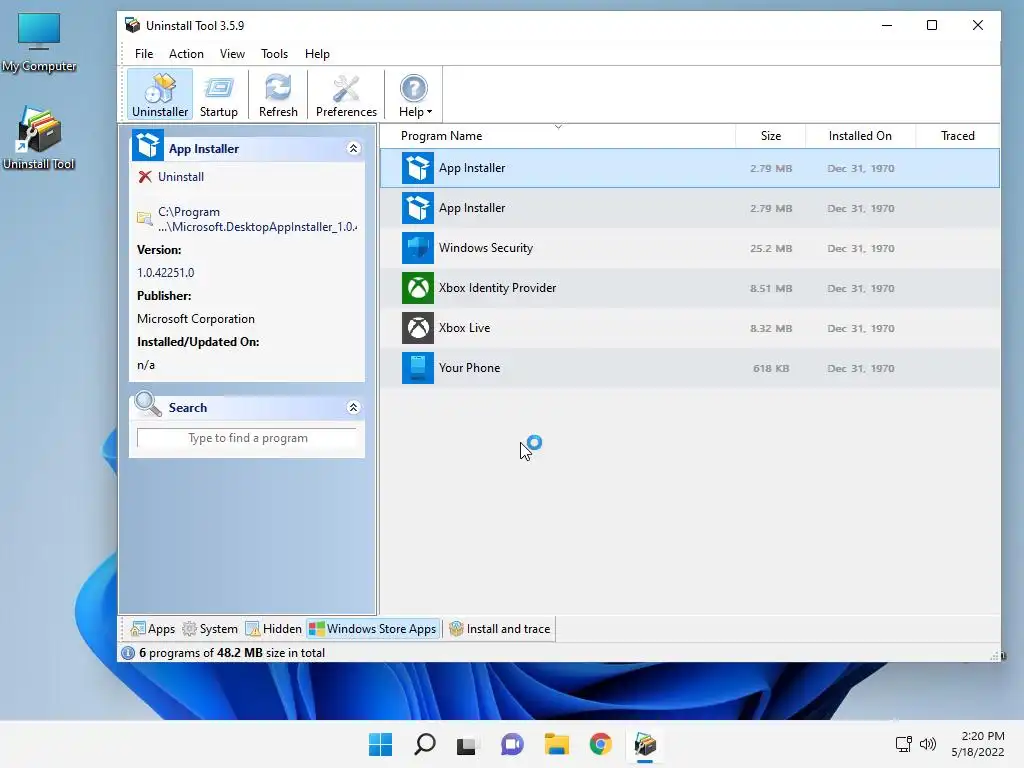Select the Xbox Live entry name
Screen dimensions: 1024x768
click(x=464, y=328)
